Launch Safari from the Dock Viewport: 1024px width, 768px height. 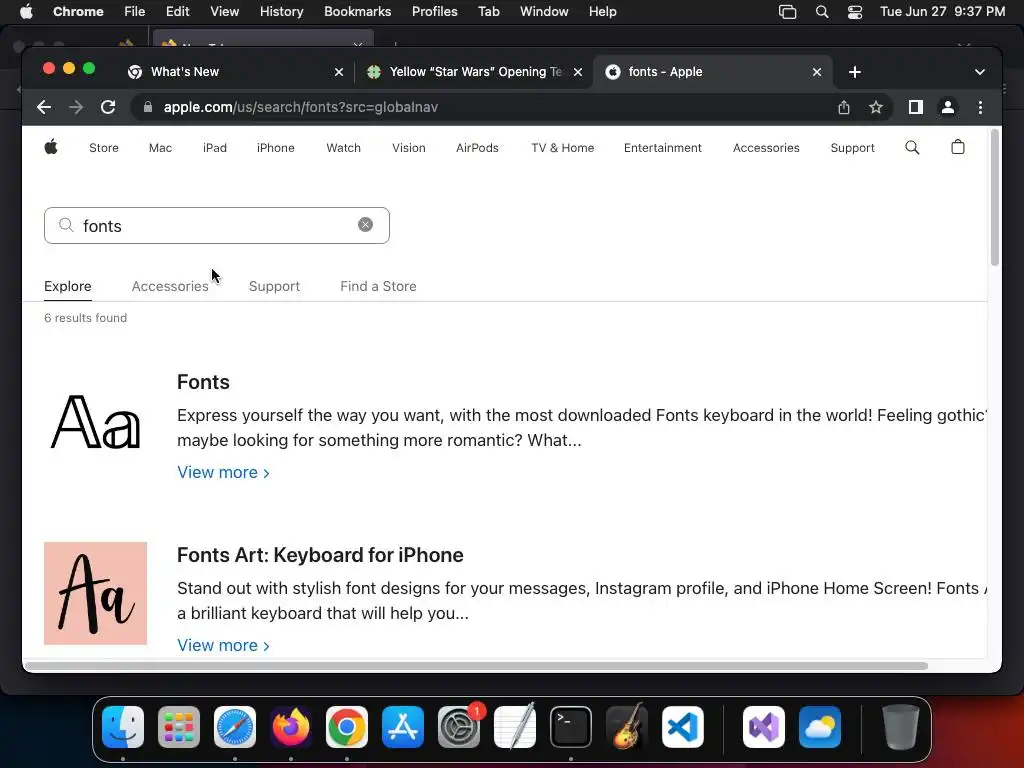click(235, 727)
